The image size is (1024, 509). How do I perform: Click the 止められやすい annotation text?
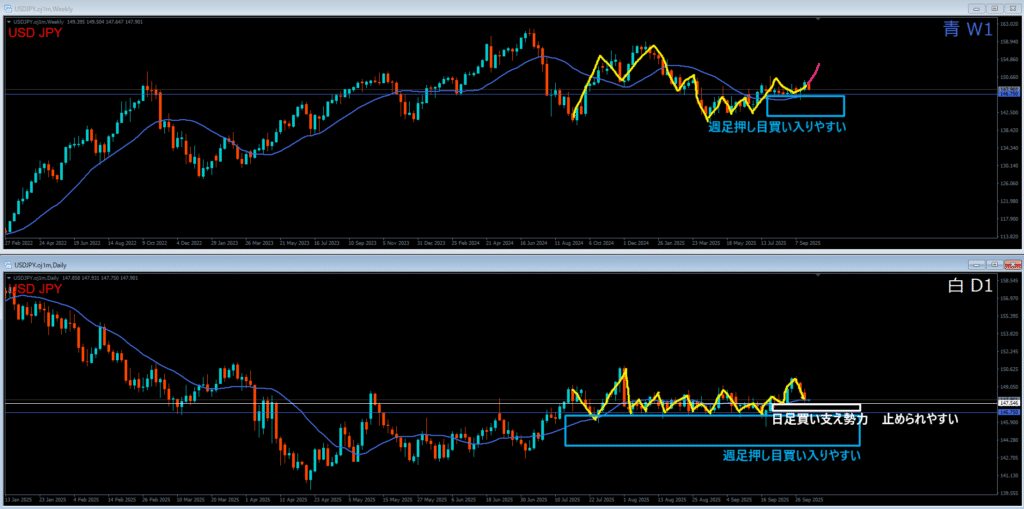920,419
